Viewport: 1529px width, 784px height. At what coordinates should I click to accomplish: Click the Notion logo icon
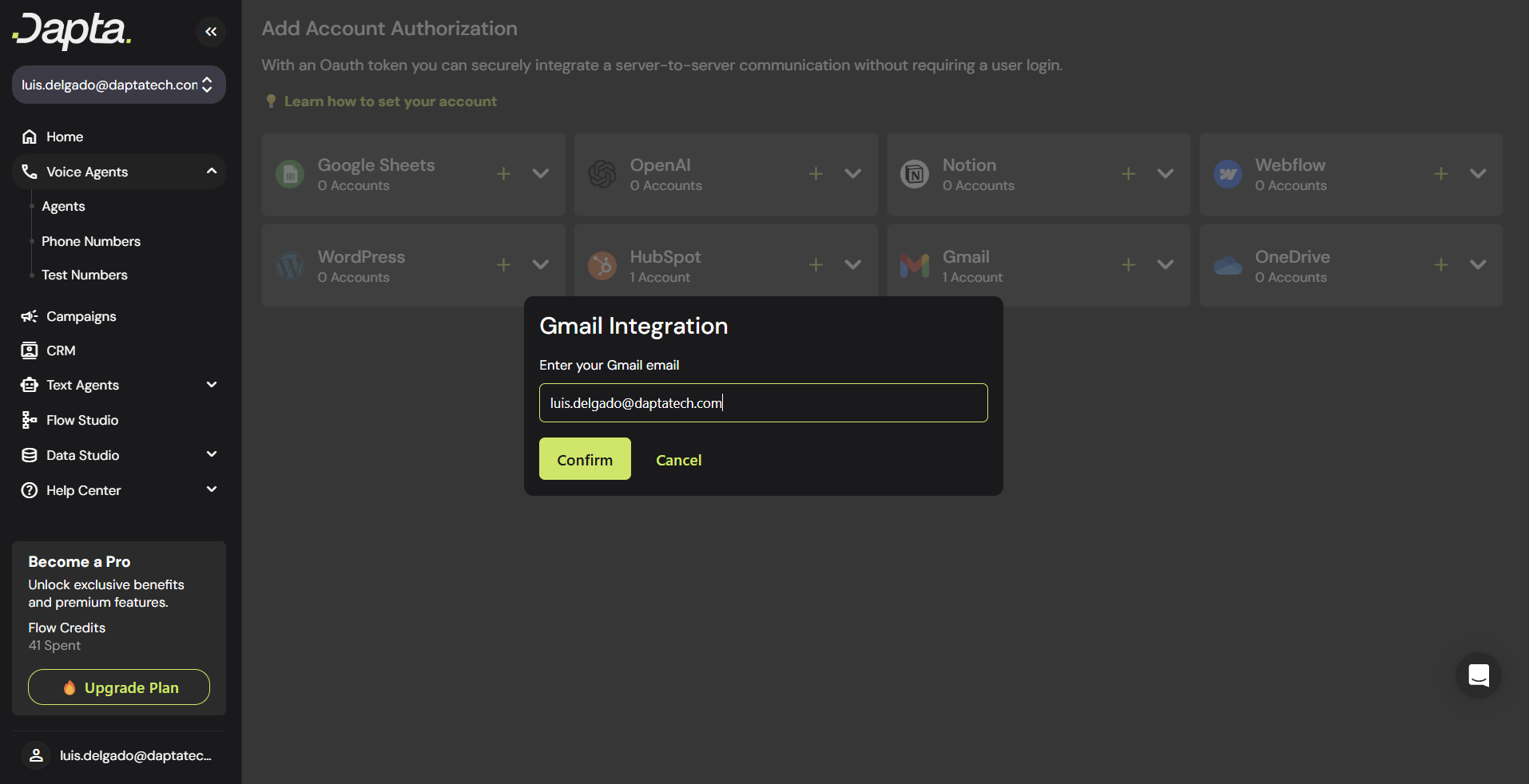915,174
